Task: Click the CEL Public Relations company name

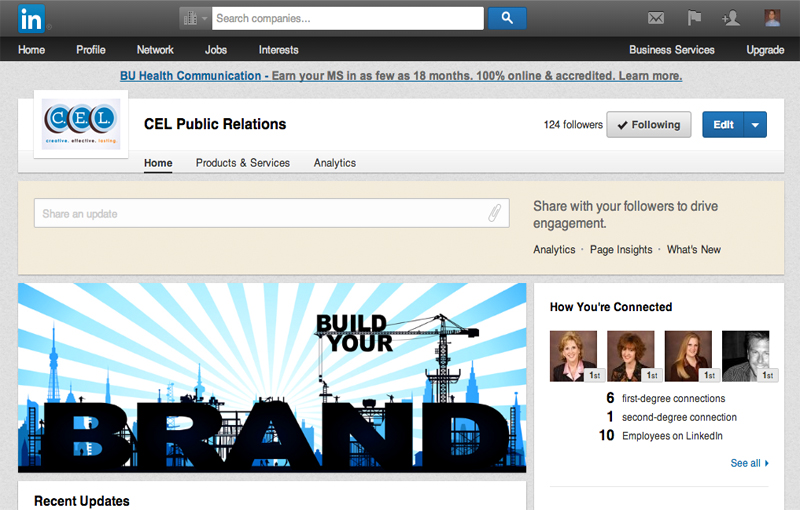Action: tap(215, 124)
